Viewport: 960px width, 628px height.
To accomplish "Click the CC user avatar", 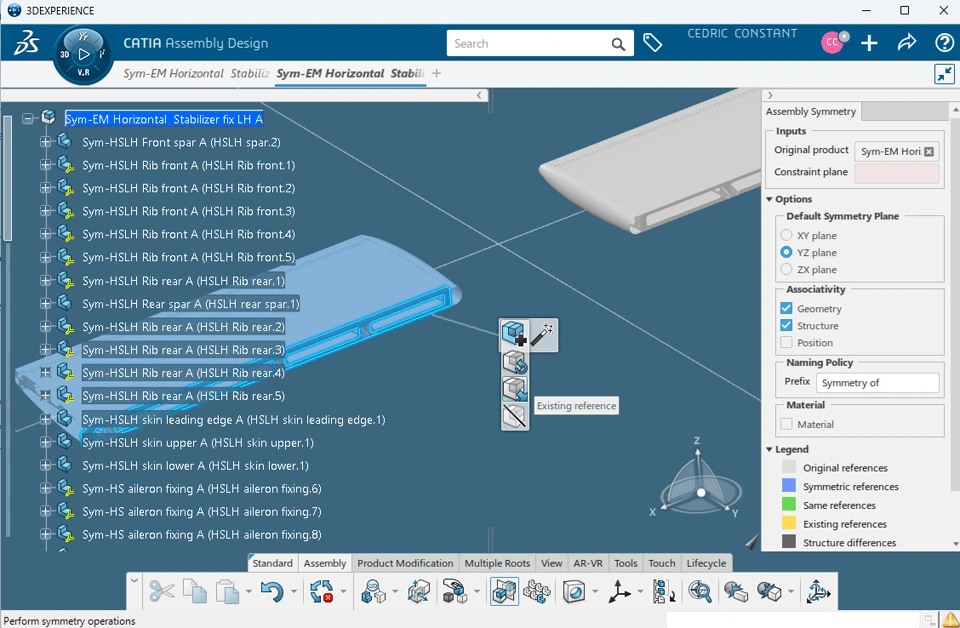I will click(x=833, y=42).
